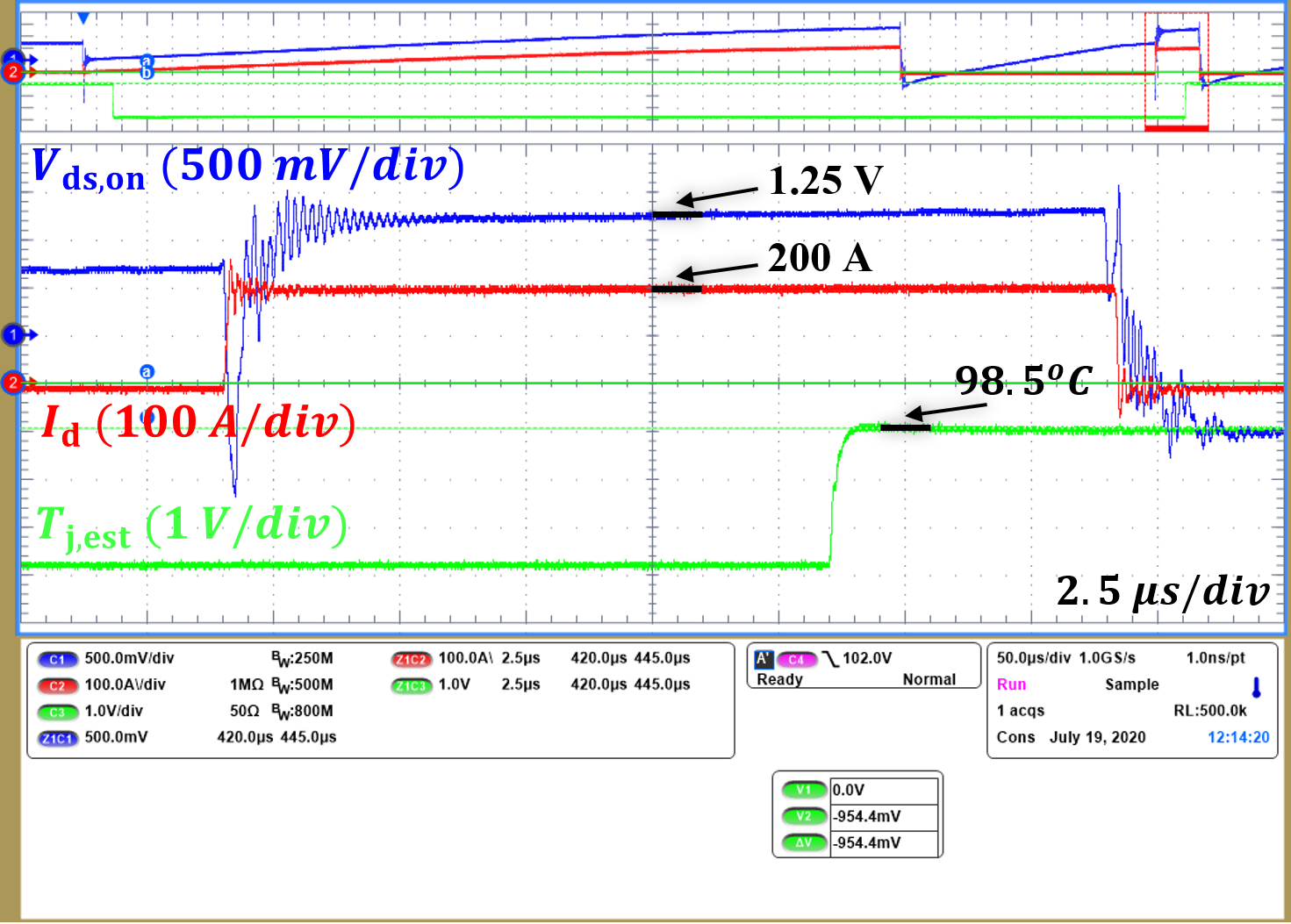Select the Z1C2 zoom trace badge
This screenshot has height=924, width=1291.
[x=412, y=659]
